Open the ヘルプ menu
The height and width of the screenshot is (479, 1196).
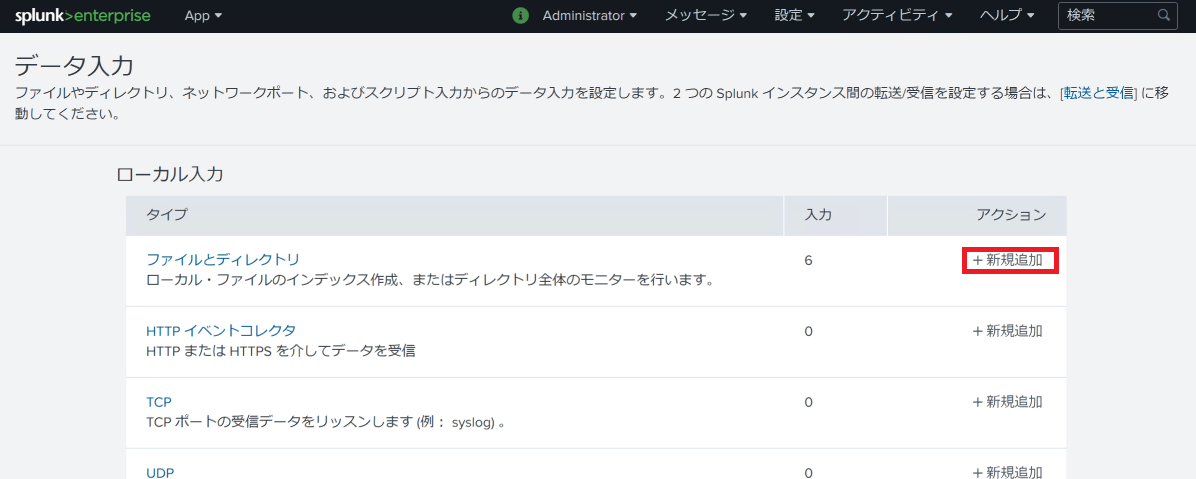click(x=1007, y=16)
